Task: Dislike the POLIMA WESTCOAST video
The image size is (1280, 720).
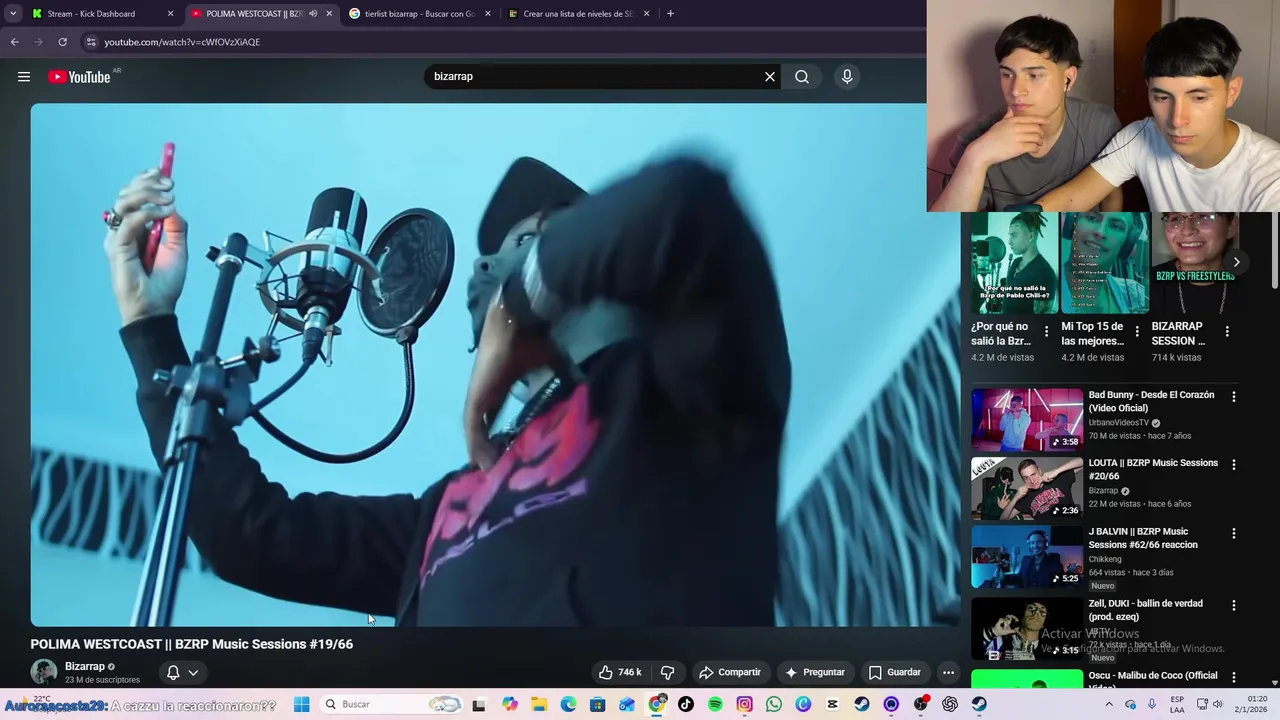Action: pos(667,672)
